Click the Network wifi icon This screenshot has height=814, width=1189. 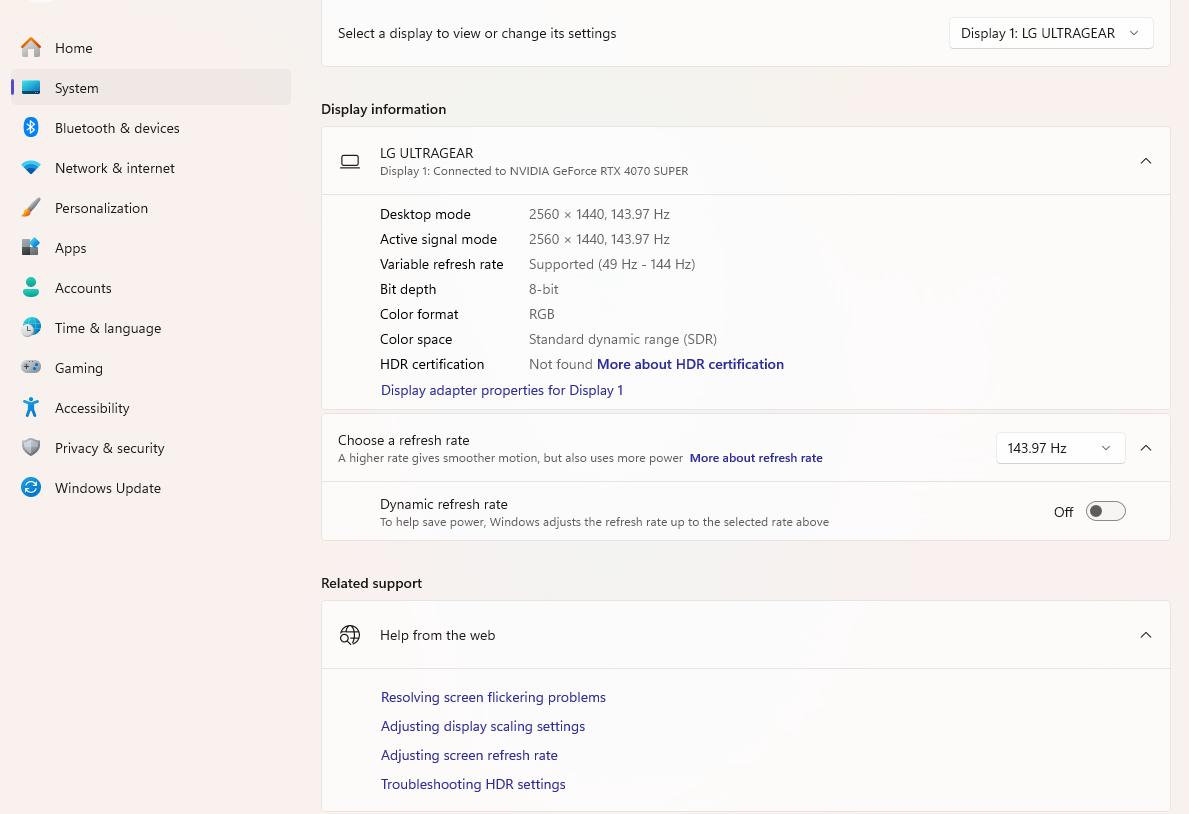31,168
